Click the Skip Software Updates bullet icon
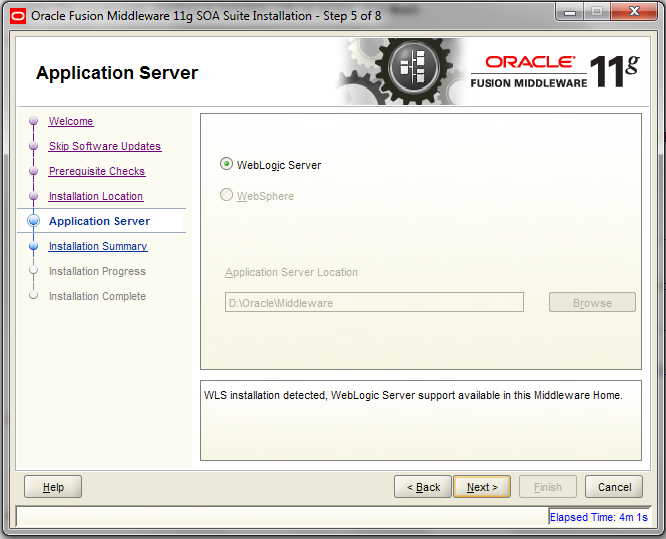The height and width of the screenshot is (539, 666). click(x=34, y=146)
